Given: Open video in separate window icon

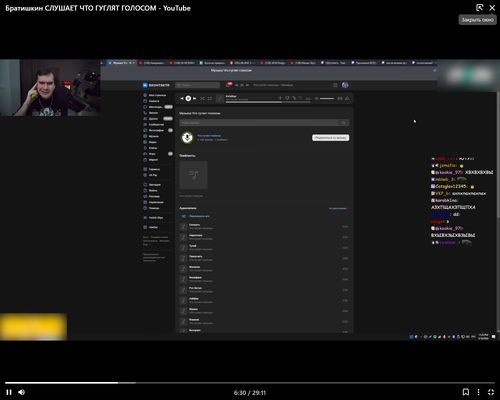Looking at the screenshot, I should click(479, 7).
